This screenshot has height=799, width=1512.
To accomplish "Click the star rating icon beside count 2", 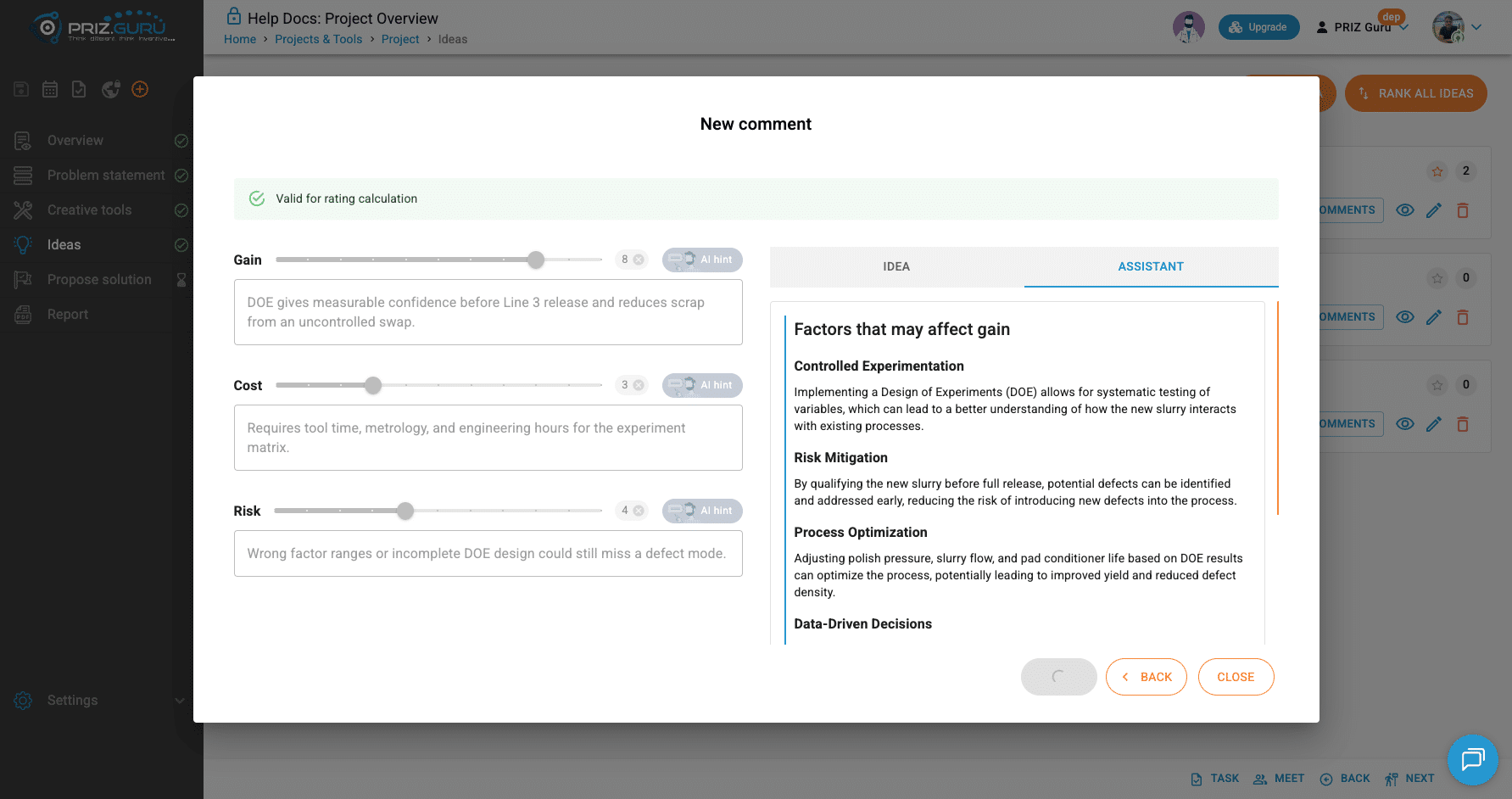I will [x=1437, y=171].
